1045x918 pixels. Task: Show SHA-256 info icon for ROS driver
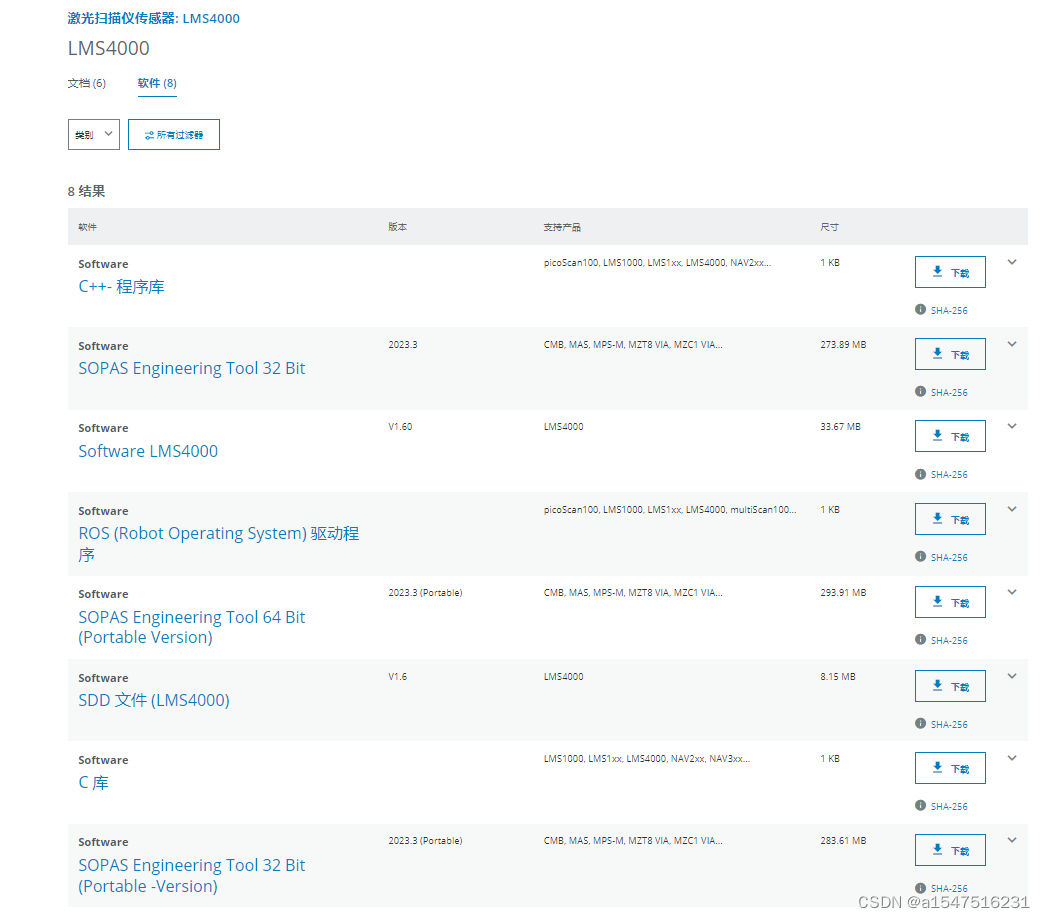[x=920, y=557]
